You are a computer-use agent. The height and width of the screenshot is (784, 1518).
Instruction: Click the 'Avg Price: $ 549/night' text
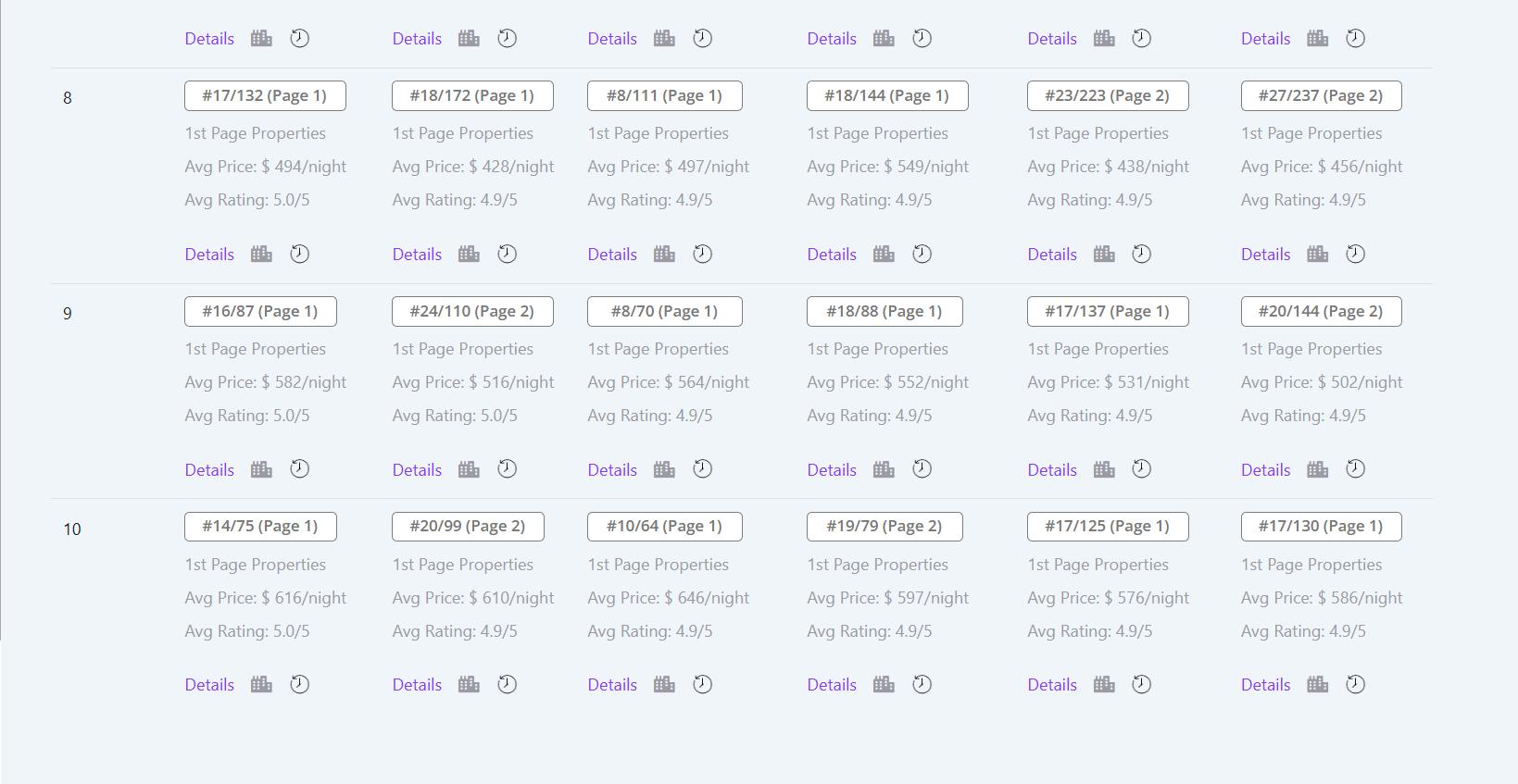coord(887,167)
